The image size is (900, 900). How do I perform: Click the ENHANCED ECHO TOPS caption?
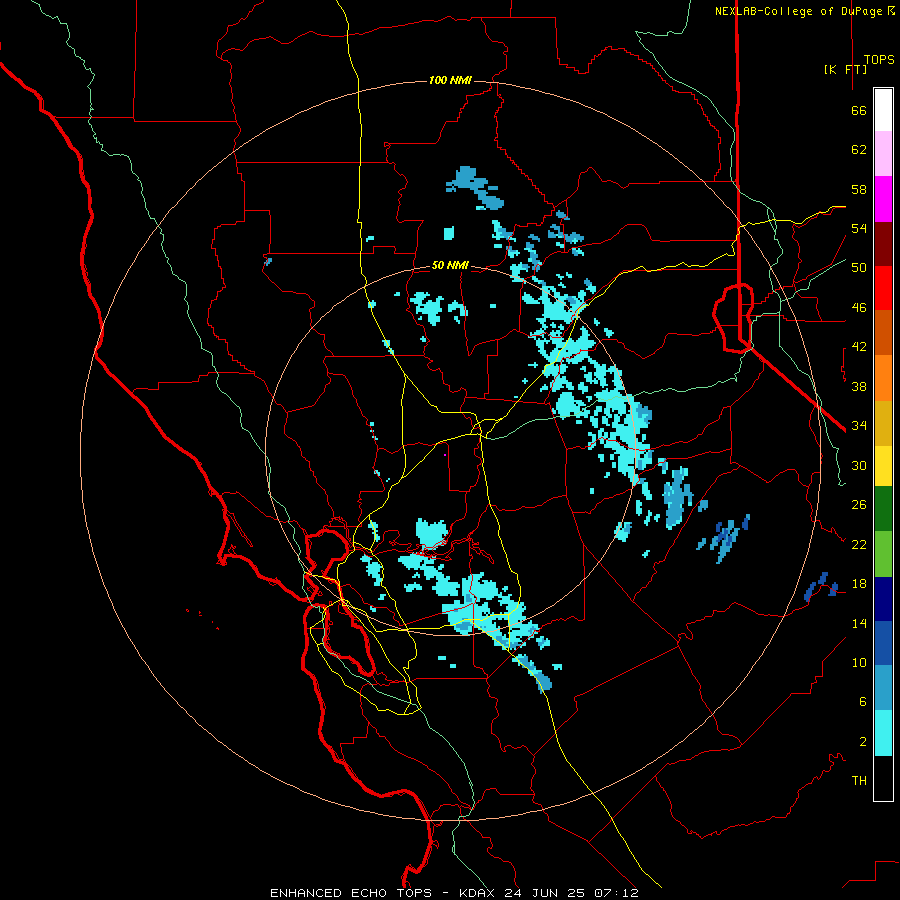pyautogui.click(x=351, y=893)
